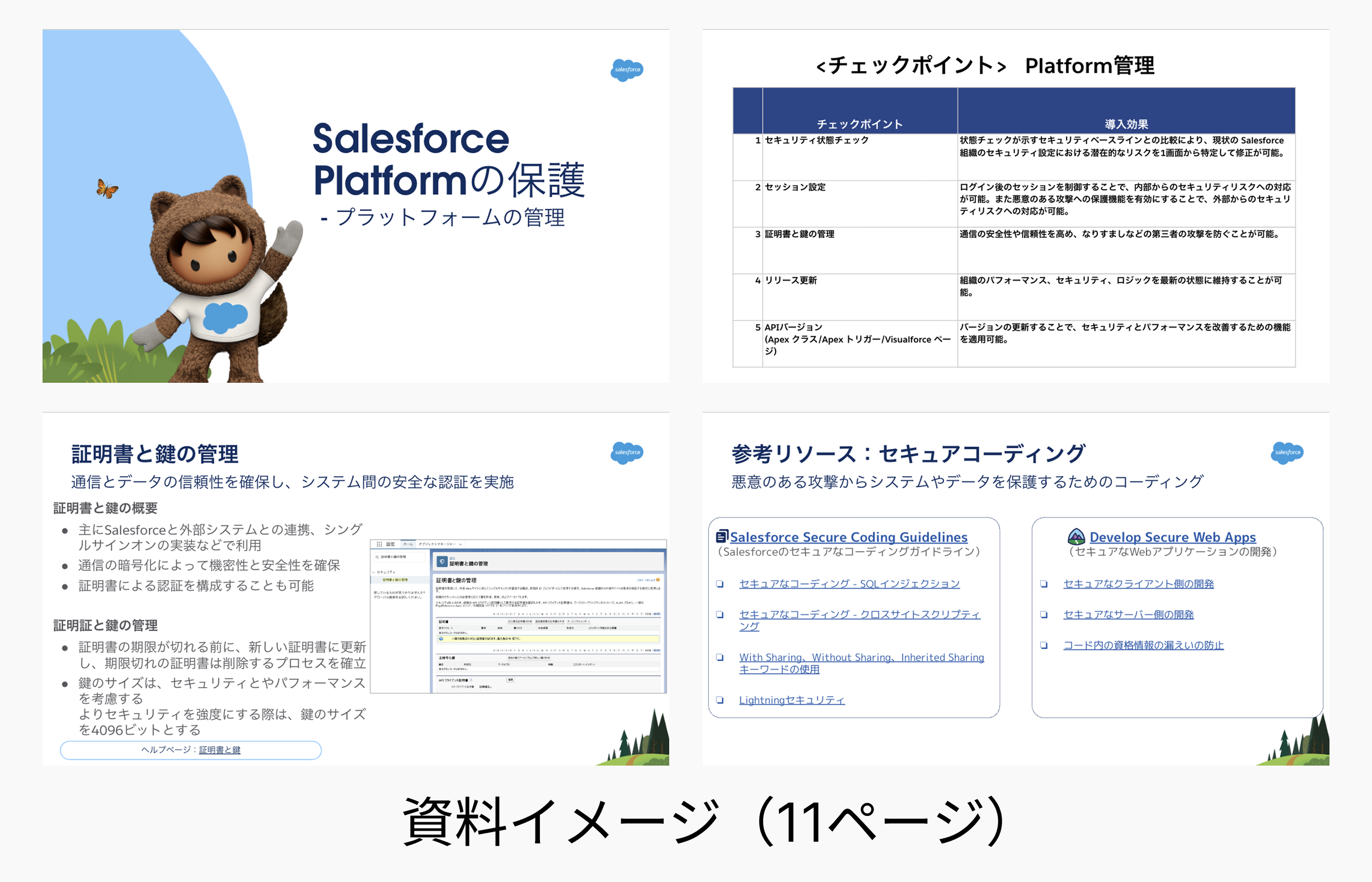This screenshot has height=882, width=1372.
Task: Click Salesforce logo on secure coding slide
Action: click(1287, 452)
